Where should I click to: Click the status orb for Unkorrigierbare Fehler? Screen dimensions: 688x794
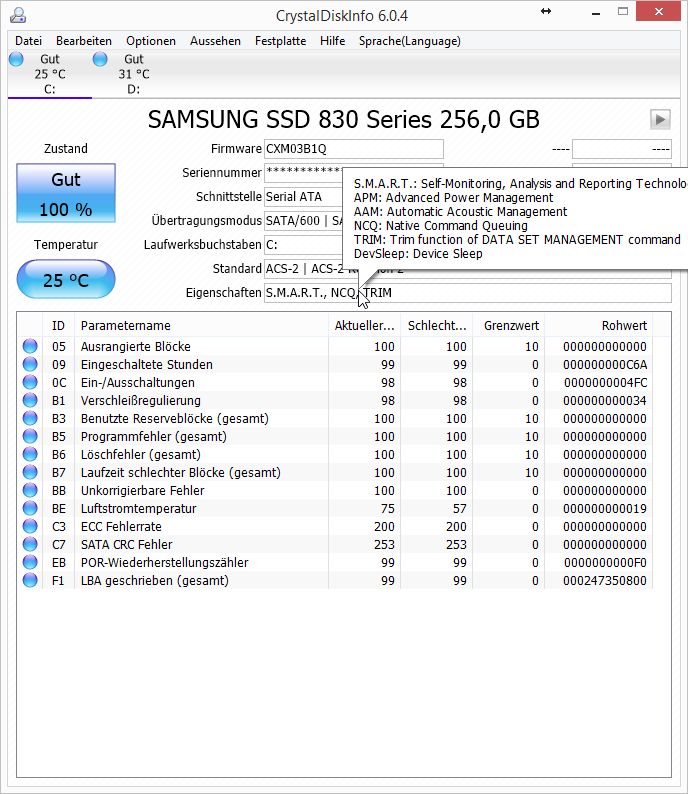point(30,490)
